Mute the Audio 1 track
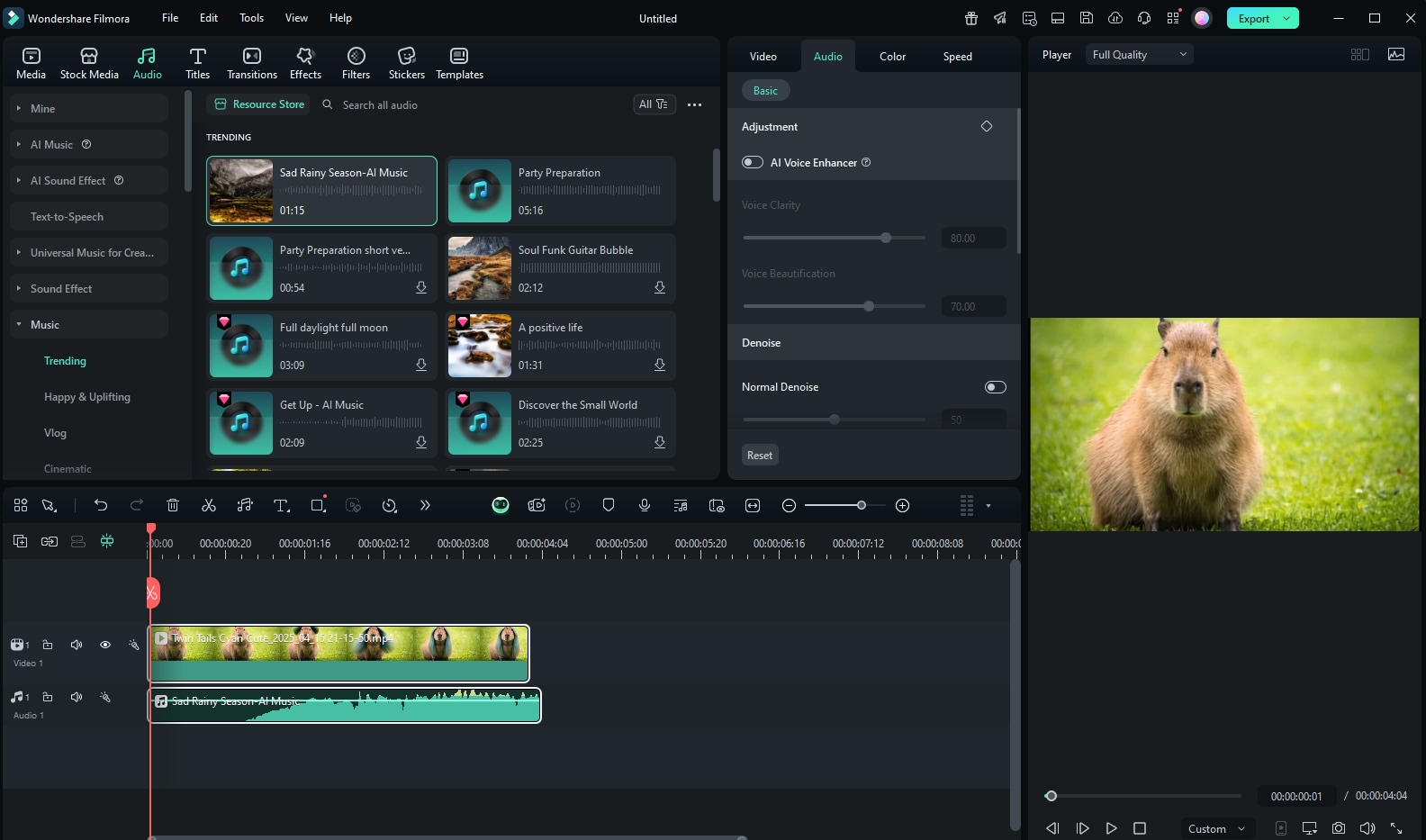Viewport: 1426px width, 840px height. click(x=77, y=697)
